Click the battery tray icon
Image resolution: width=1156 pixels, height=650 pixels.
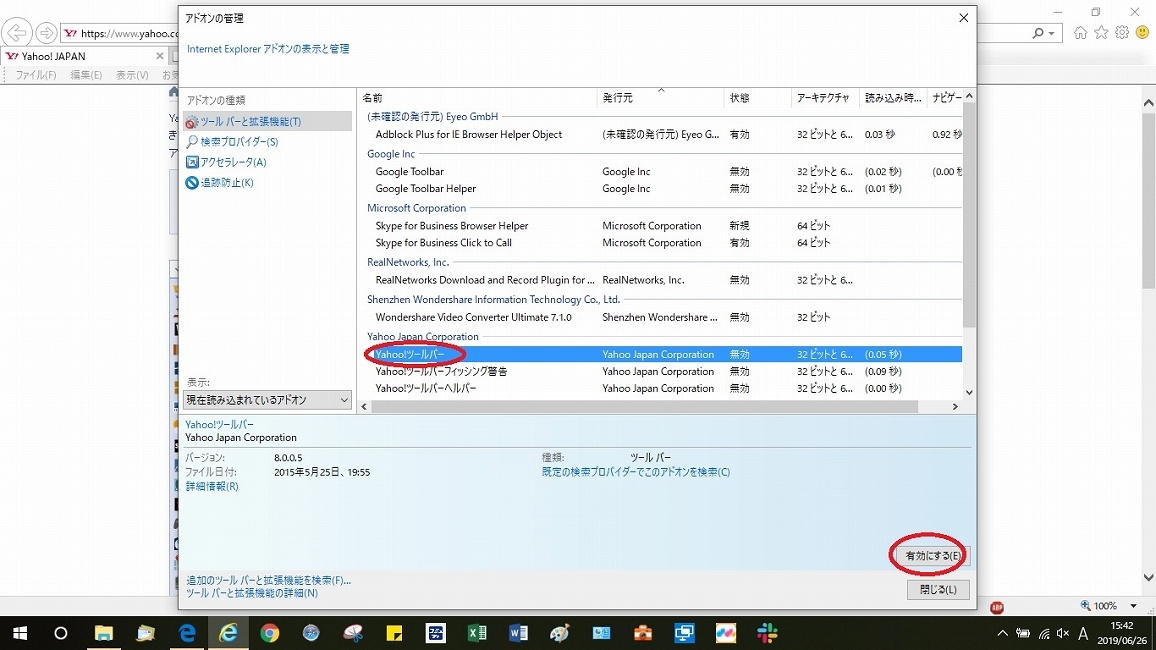(x=1023, y=633)
